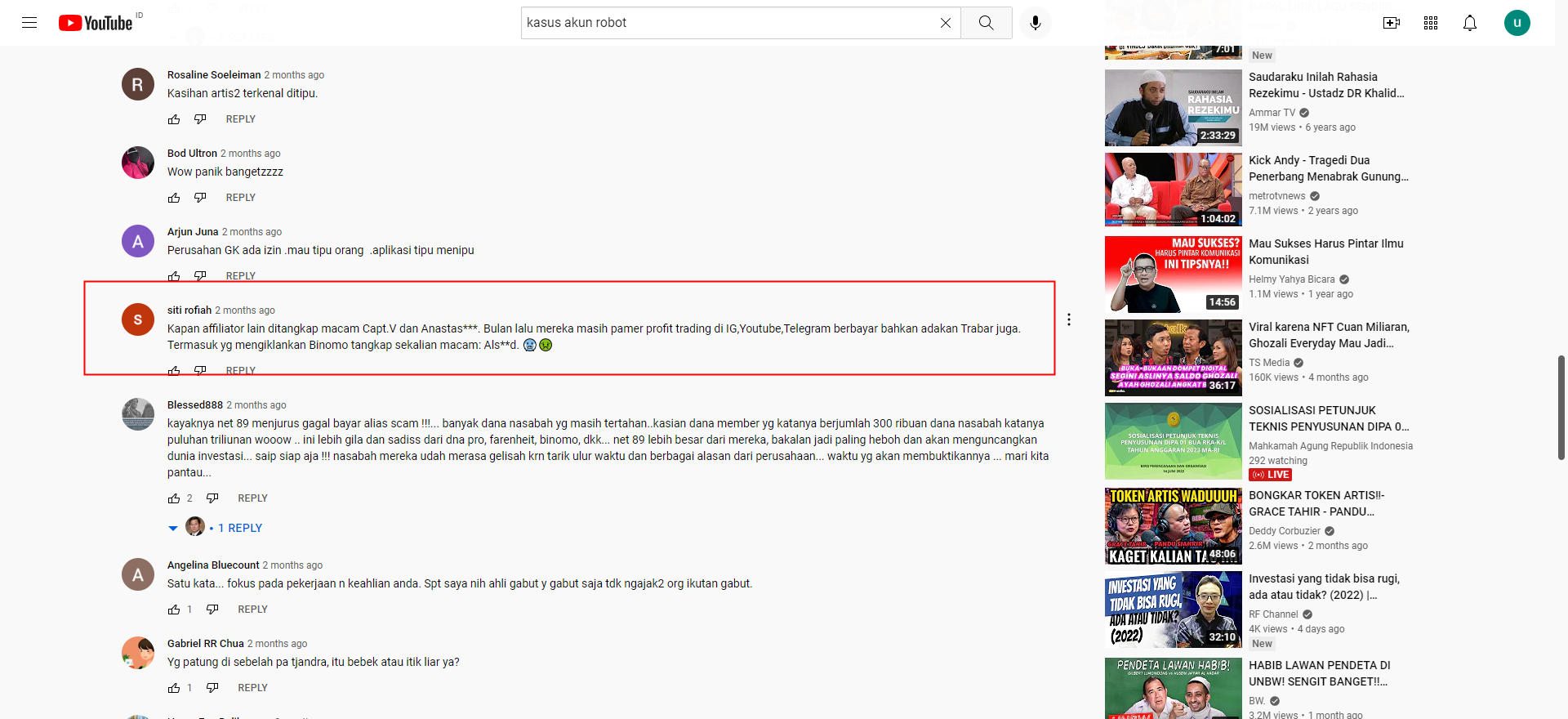Like Rosaline Soeleiman's comment
Screen dimensions: 1568x719
tap(174, 119)
